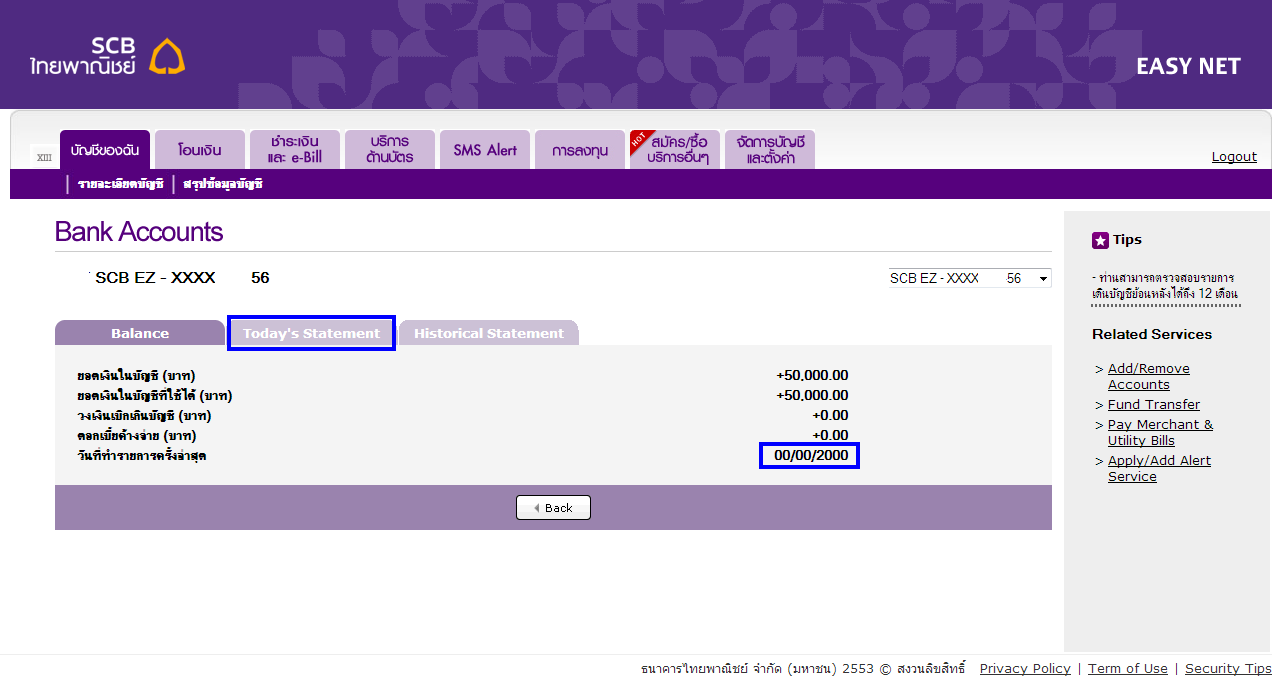Select the สรุปข้อมูลบัญชี submenu item
This screenshot has width=1280, height=697.
coord(223,184)
